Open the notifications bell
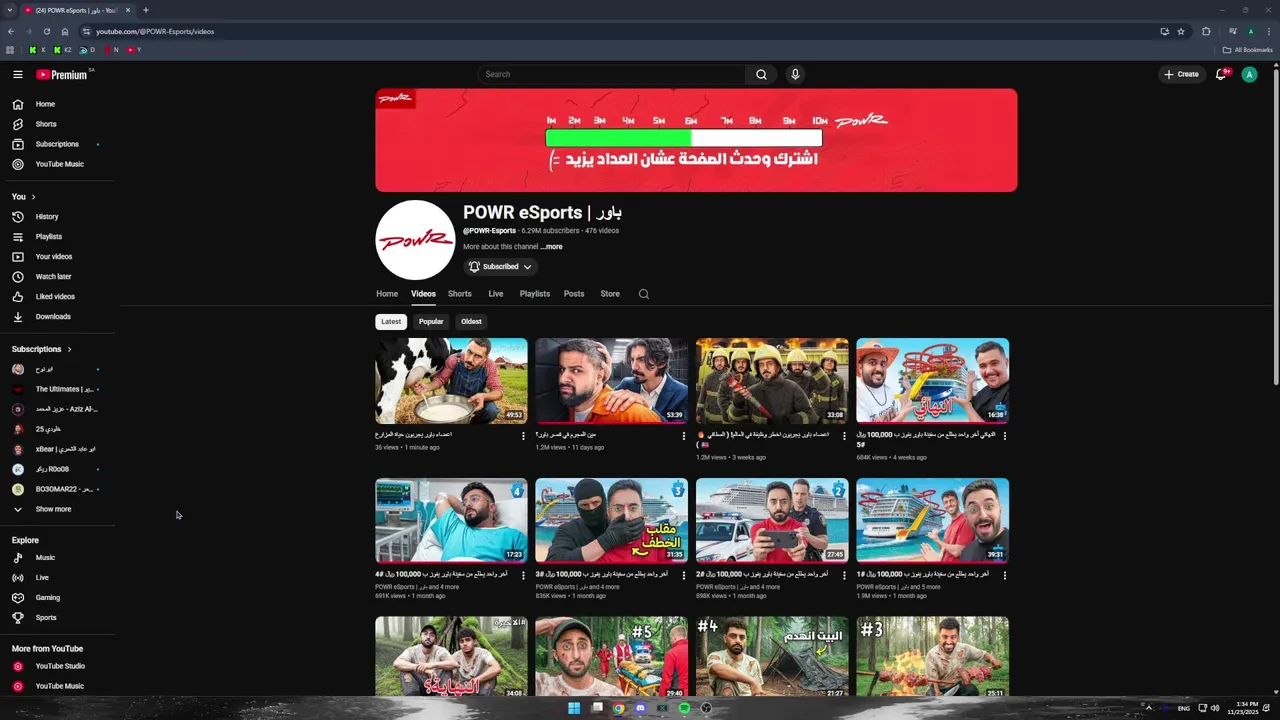Screen dimensions: 1280x720 [1221, 74]
